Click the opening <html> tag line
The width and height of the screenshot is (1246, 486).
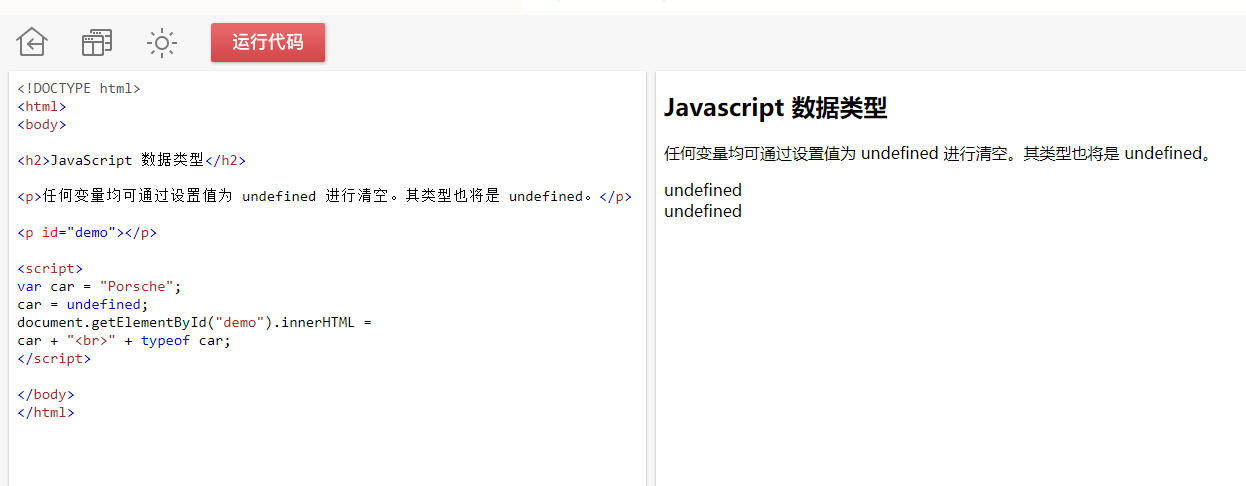tap(42, 106)
